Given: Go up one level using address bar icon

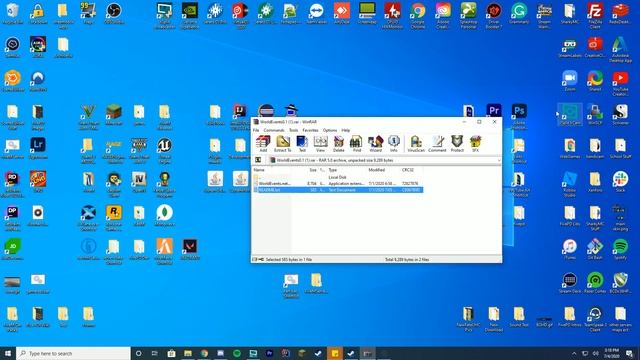Looking at the screenshot, I should [258, 160].
